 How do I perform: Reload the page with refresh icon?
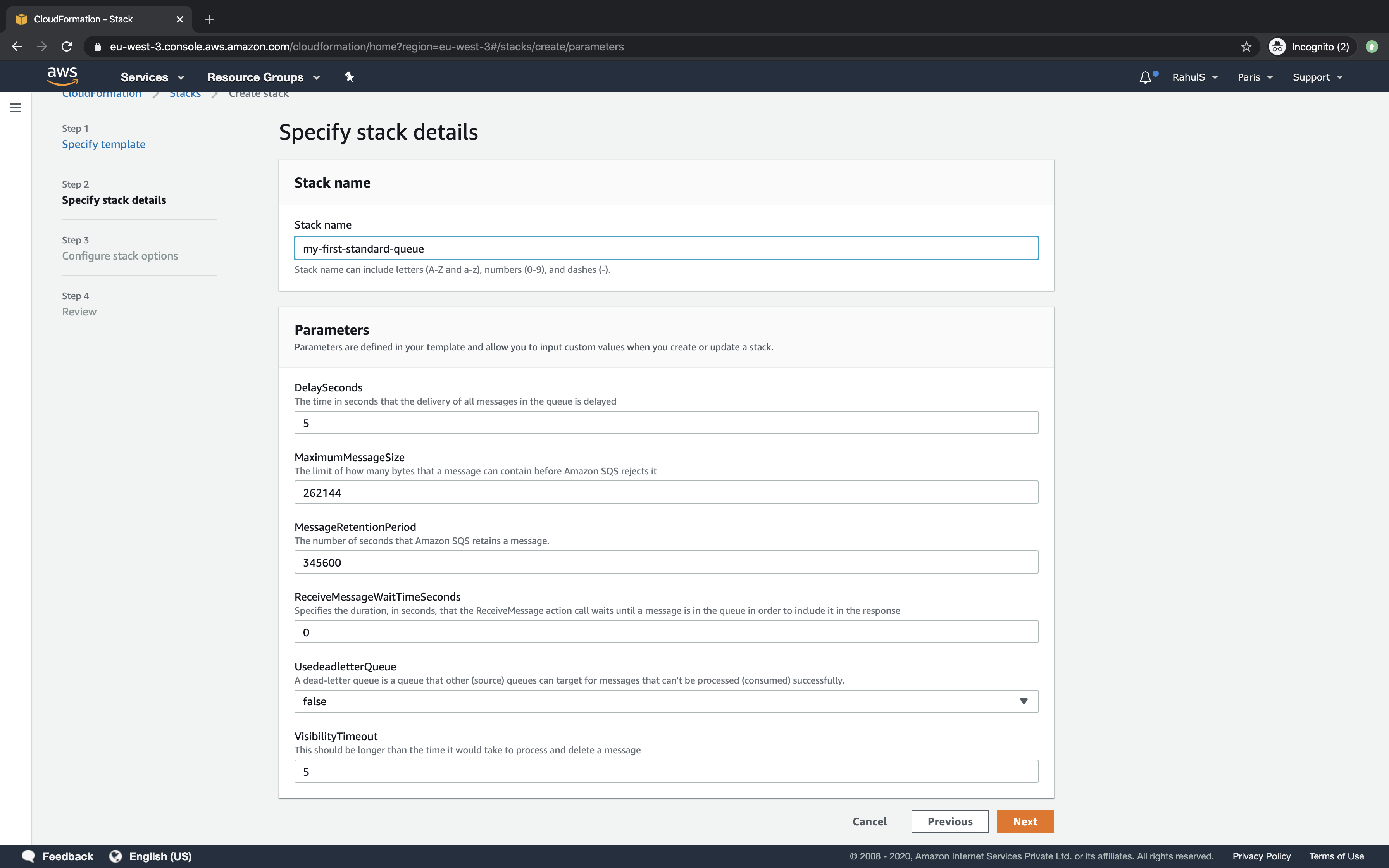pyautogui.click(x=67, y=46)
